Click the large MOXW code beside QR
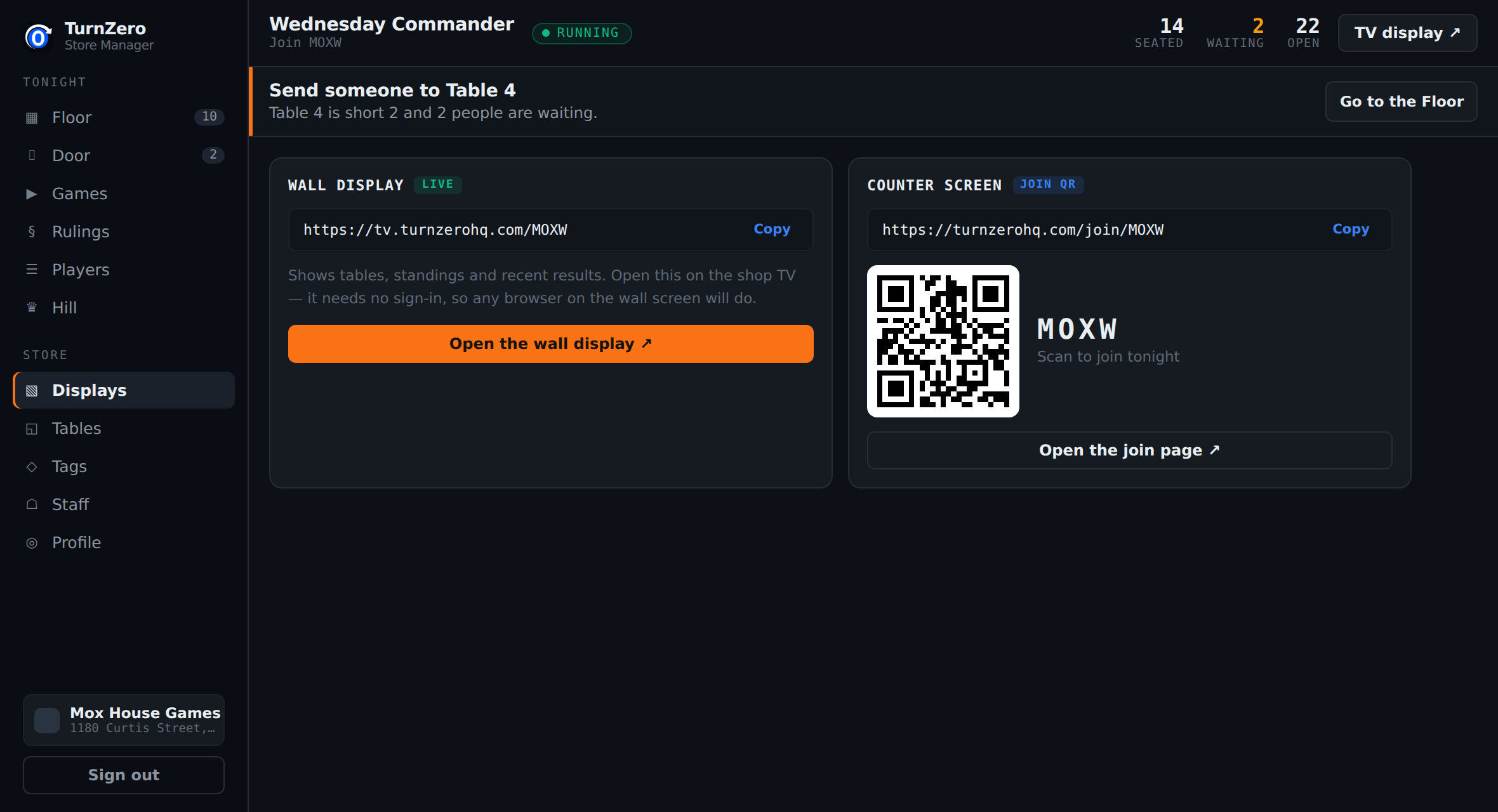1498x812 pixels. pos(1077,329)
